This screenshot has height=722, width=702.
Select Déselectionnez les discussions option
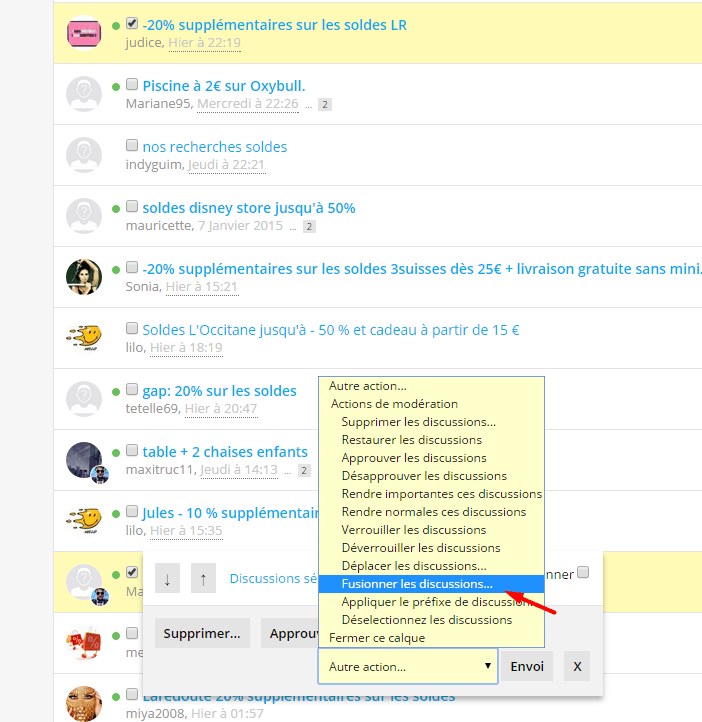tap(431, 620)
